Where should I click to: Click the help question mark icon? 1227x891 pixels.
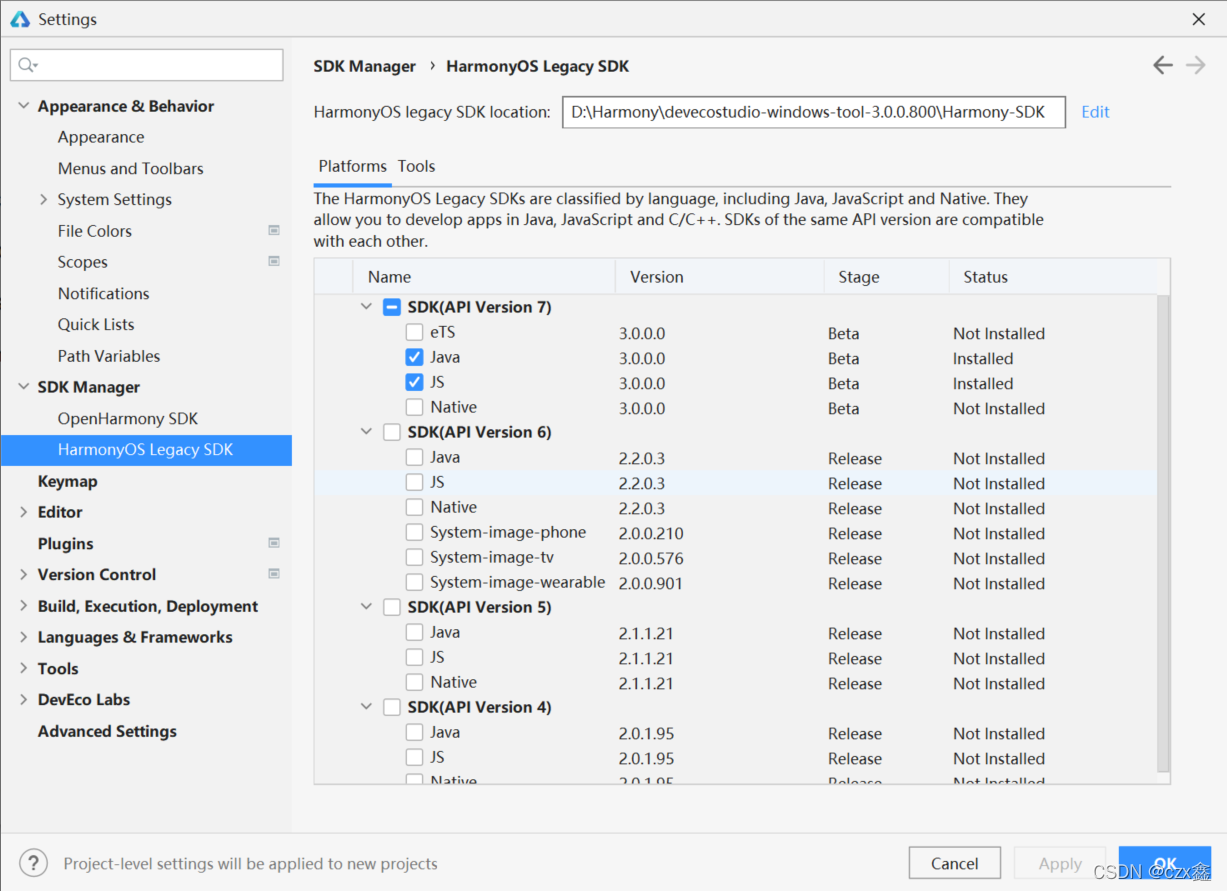tap(33, 863)
